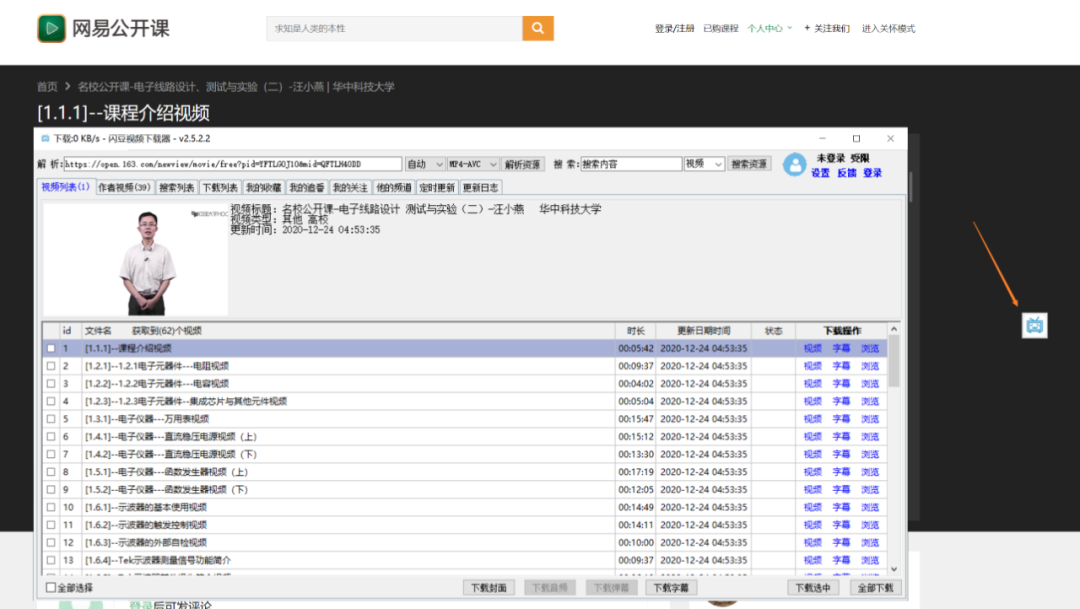The image size is (1080, 609).
Task: Open the 他的频道 tab
Action: coord(393,187)
